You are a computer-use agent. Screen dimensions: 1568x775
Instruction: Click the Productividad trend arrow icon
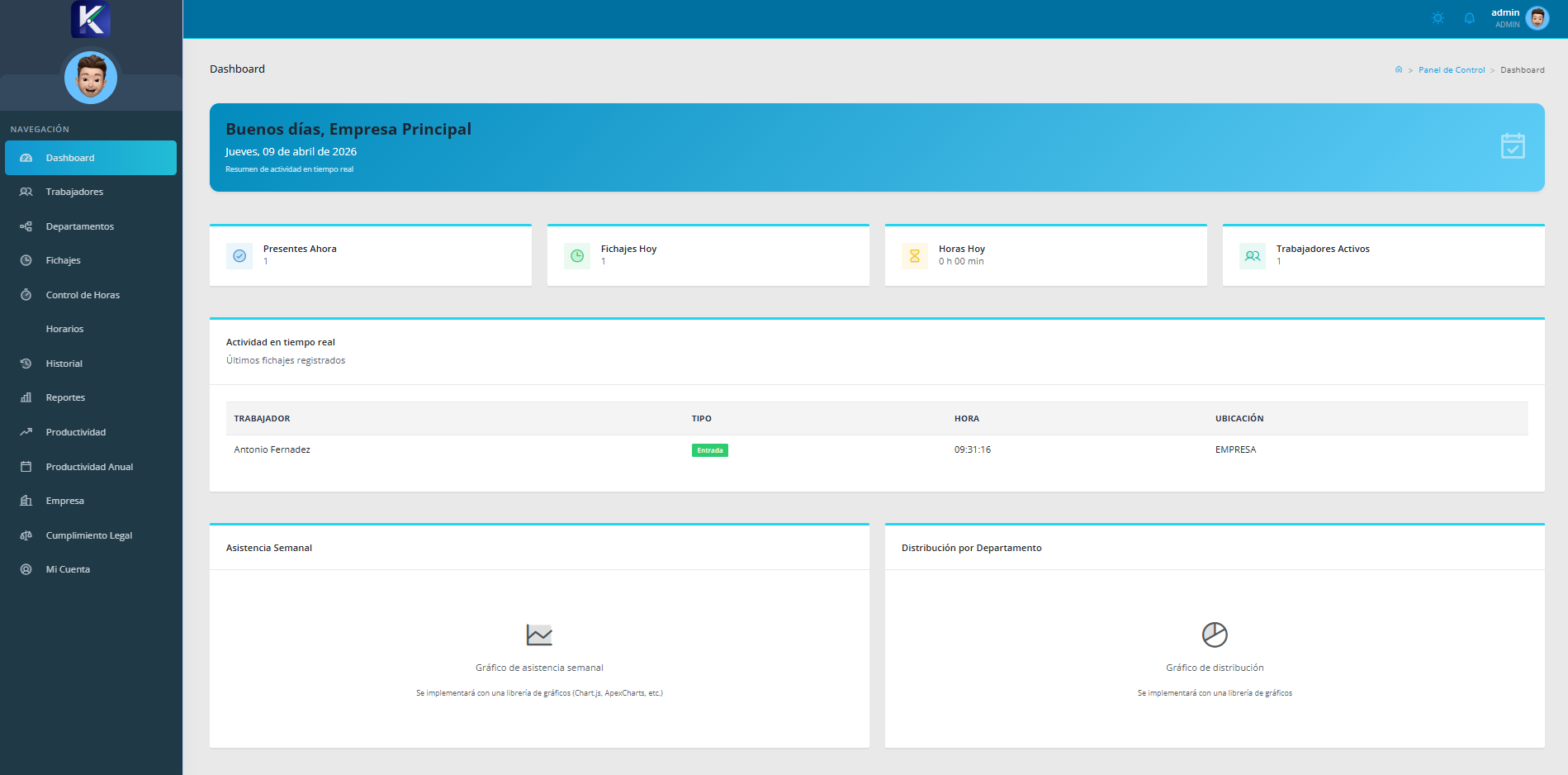[26, 432]
